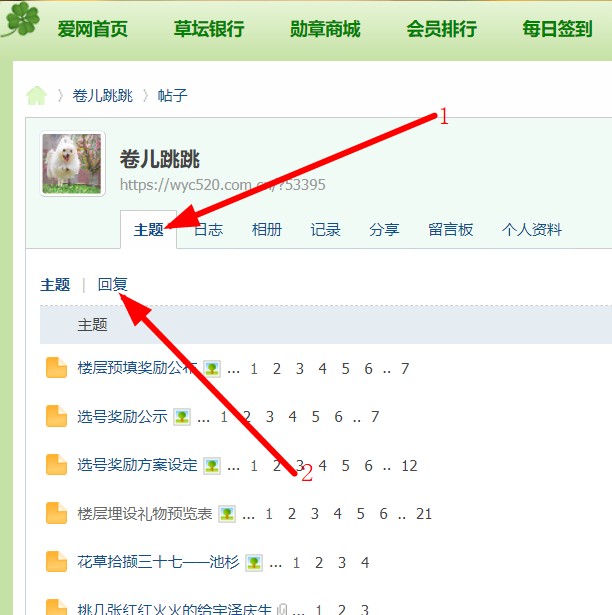Open 个人资料 tab
Viewport: 612px width, 615px height.
point(532,229)
